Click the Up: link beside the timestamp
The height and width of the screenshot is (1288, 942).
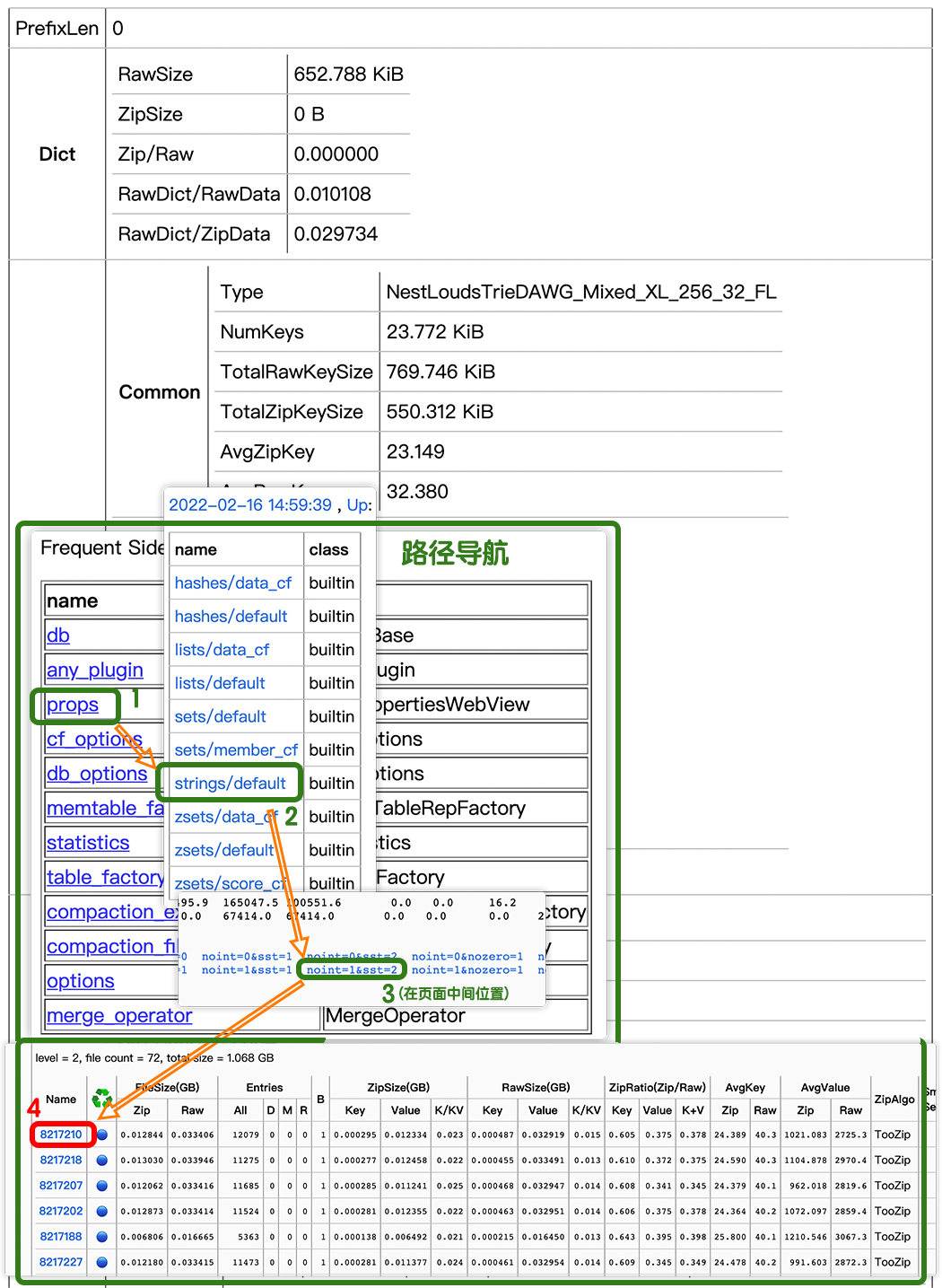pos(359,505)
